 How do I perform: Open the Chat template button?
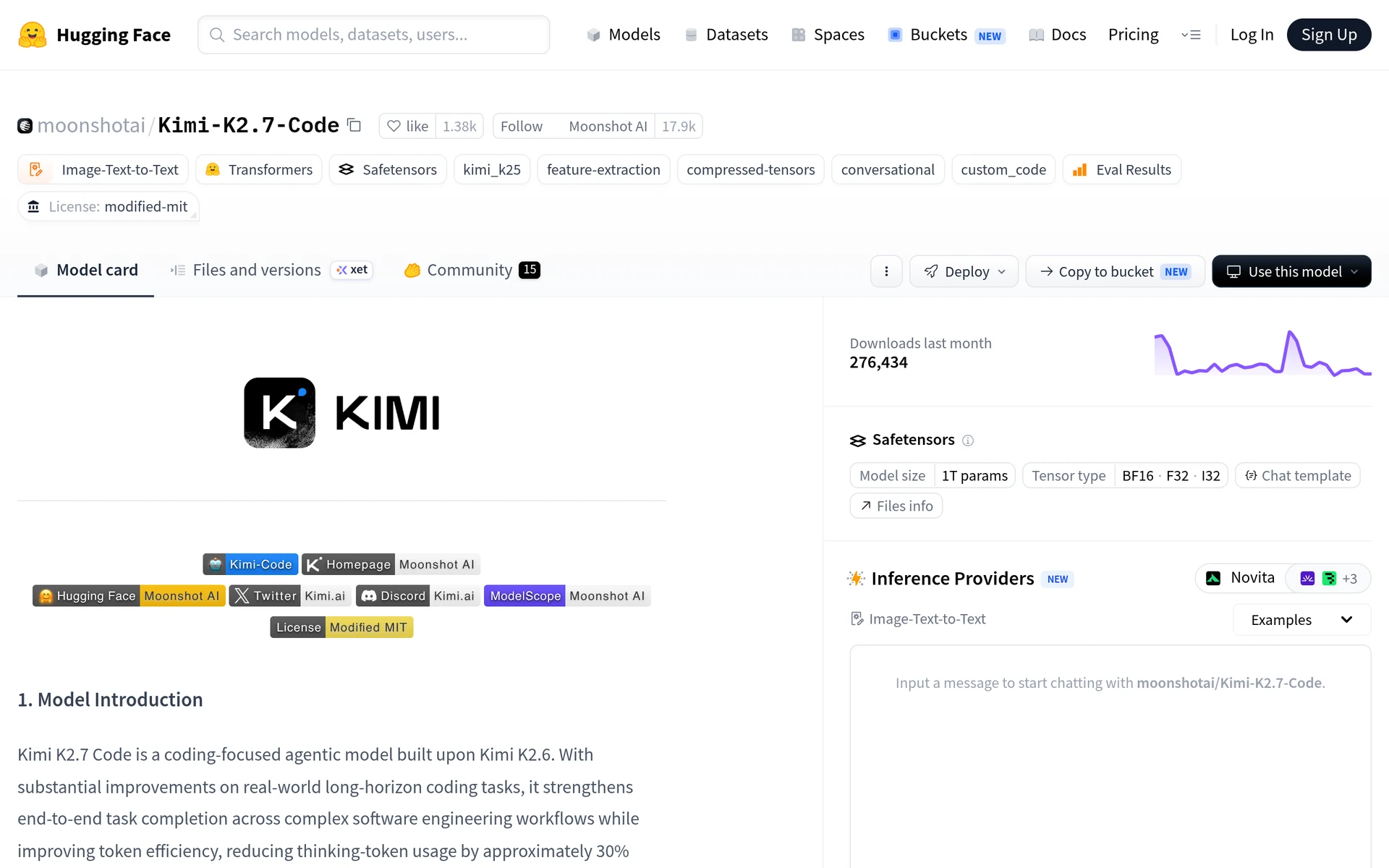tap(1298, 475)
